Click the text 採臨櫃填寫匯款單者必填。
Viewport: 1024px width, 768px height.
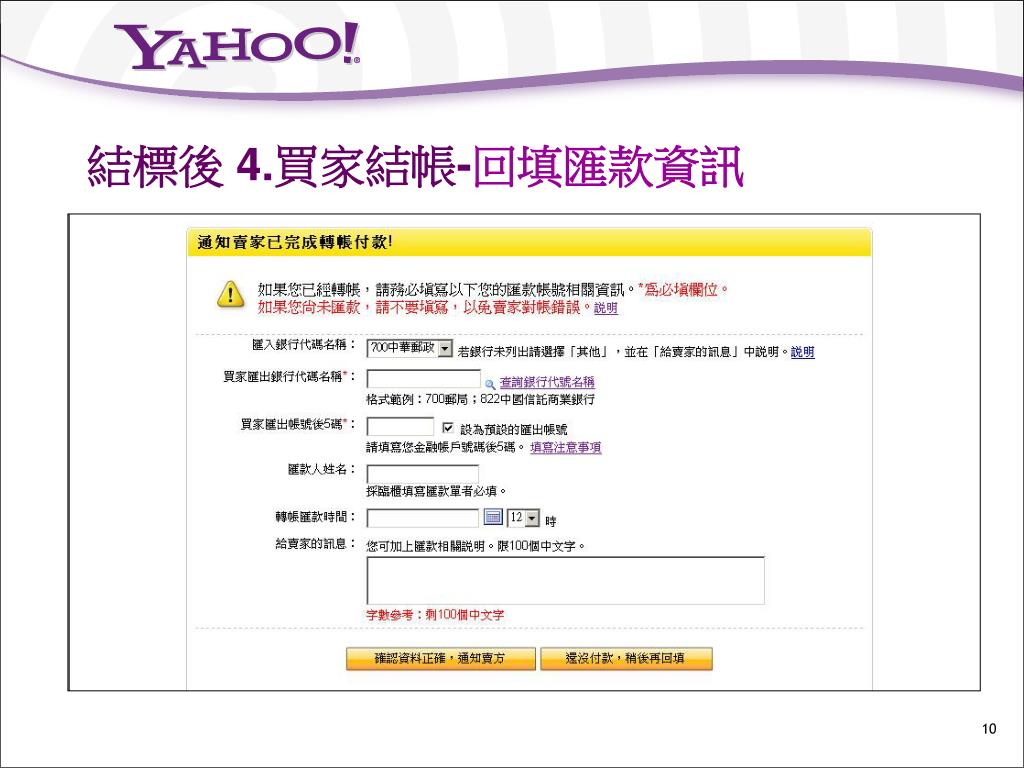[x=436, y=491]
